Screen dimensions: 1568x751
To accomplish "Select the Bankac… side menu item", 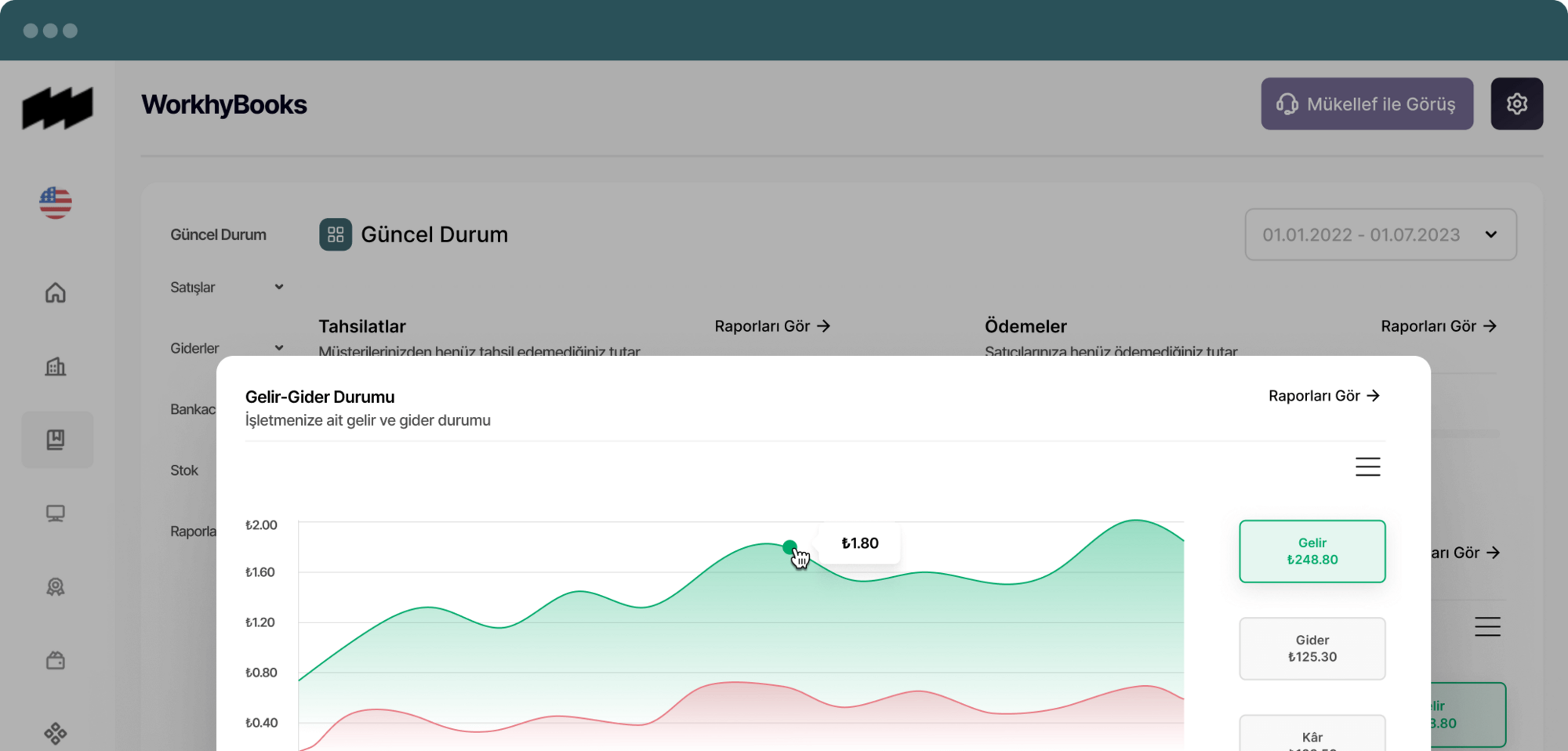I will tap(193, 409).
